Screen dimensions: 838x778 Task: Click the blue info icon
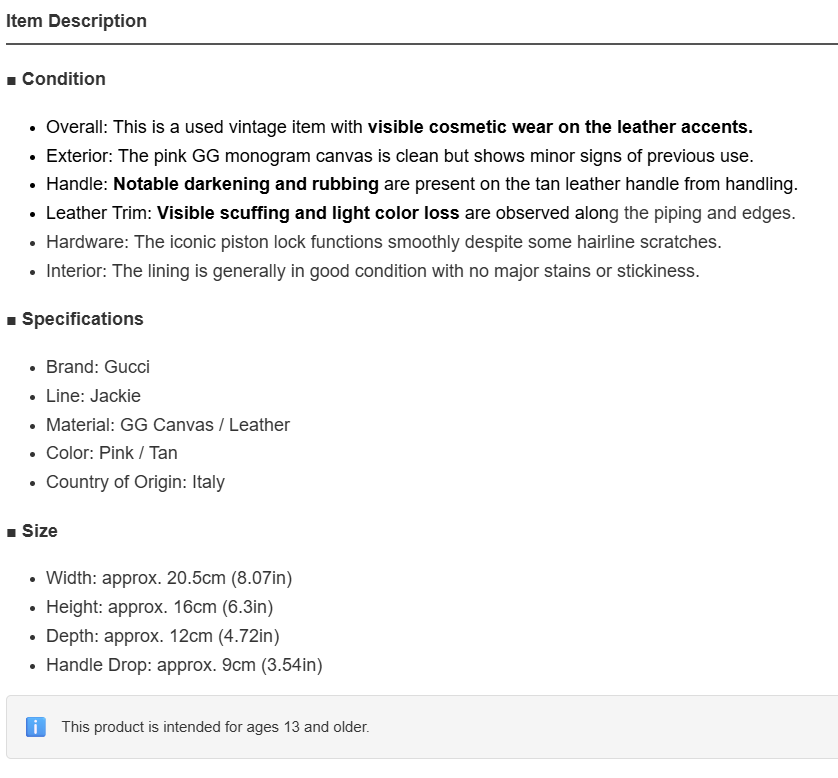tap(36, 727)
